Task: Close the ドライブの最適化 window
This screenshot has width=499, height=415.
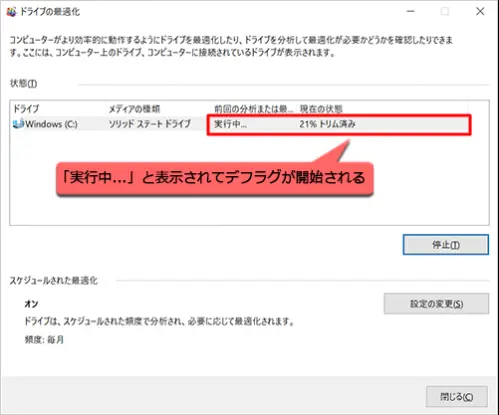Action: click(x=480, y=11)
